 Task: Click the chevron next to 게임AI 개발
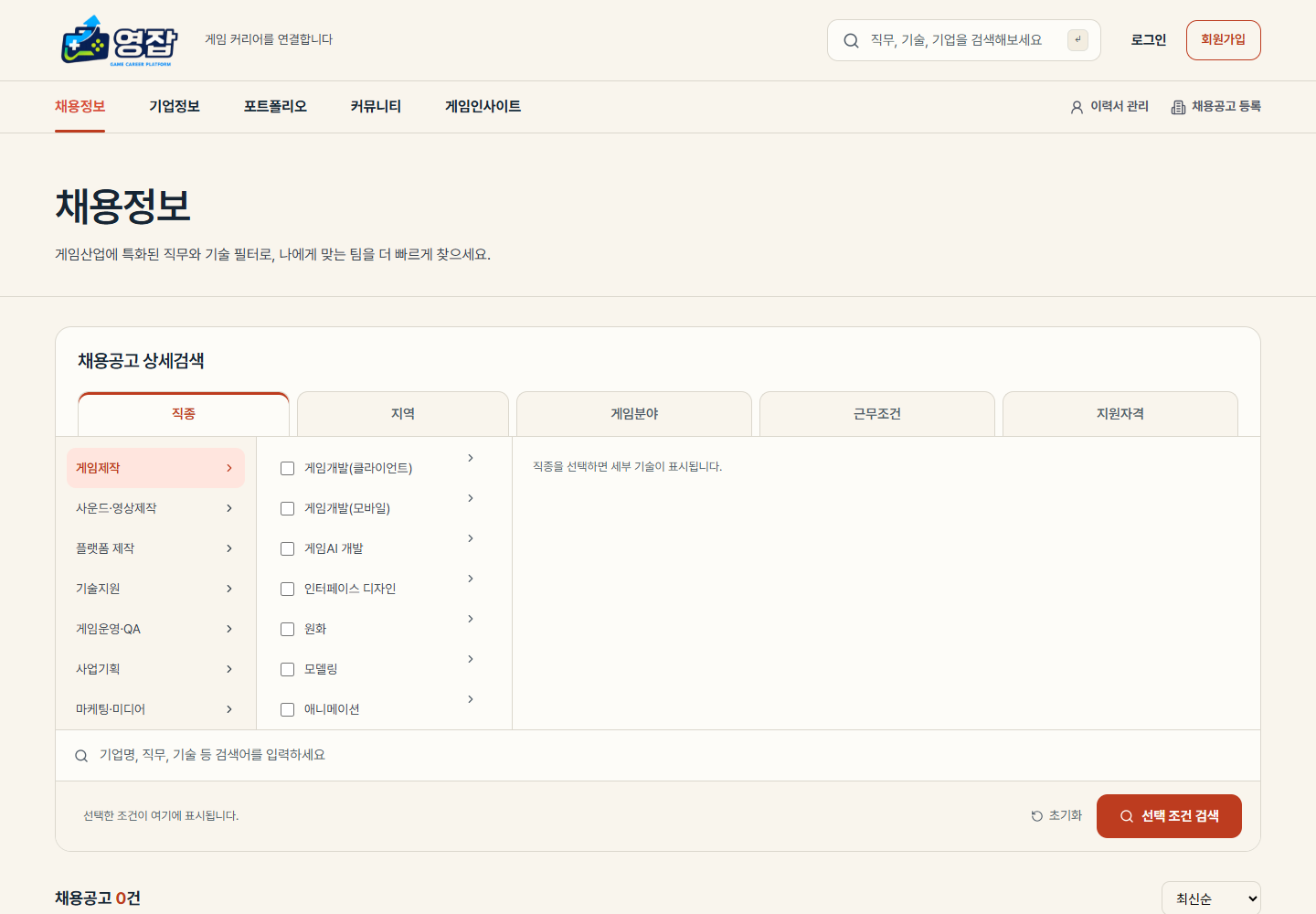pyautogui.click(x=471, y=538)
